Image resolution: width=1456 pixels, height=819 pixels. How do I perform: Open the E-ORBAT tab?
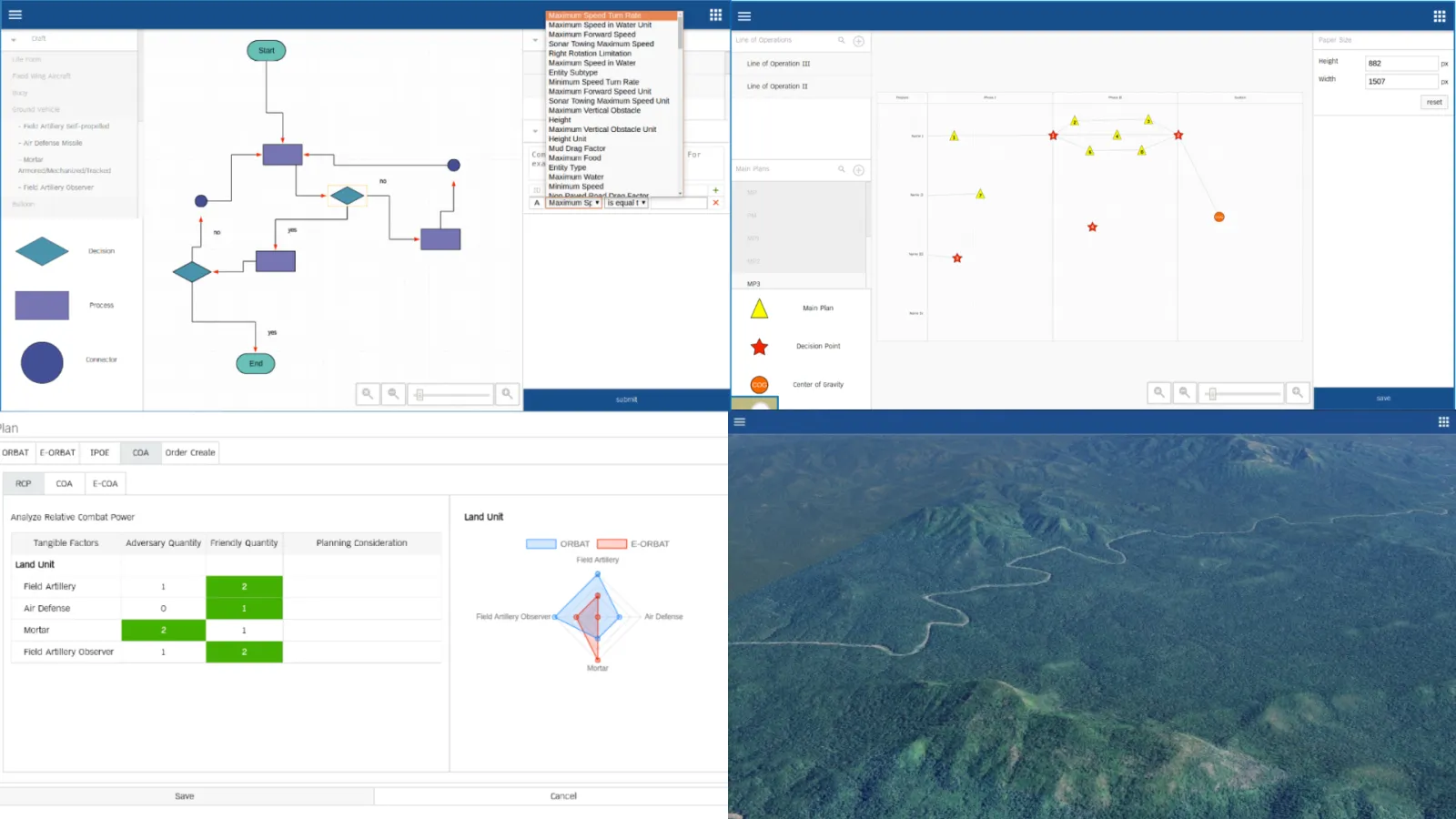(57, 452)
